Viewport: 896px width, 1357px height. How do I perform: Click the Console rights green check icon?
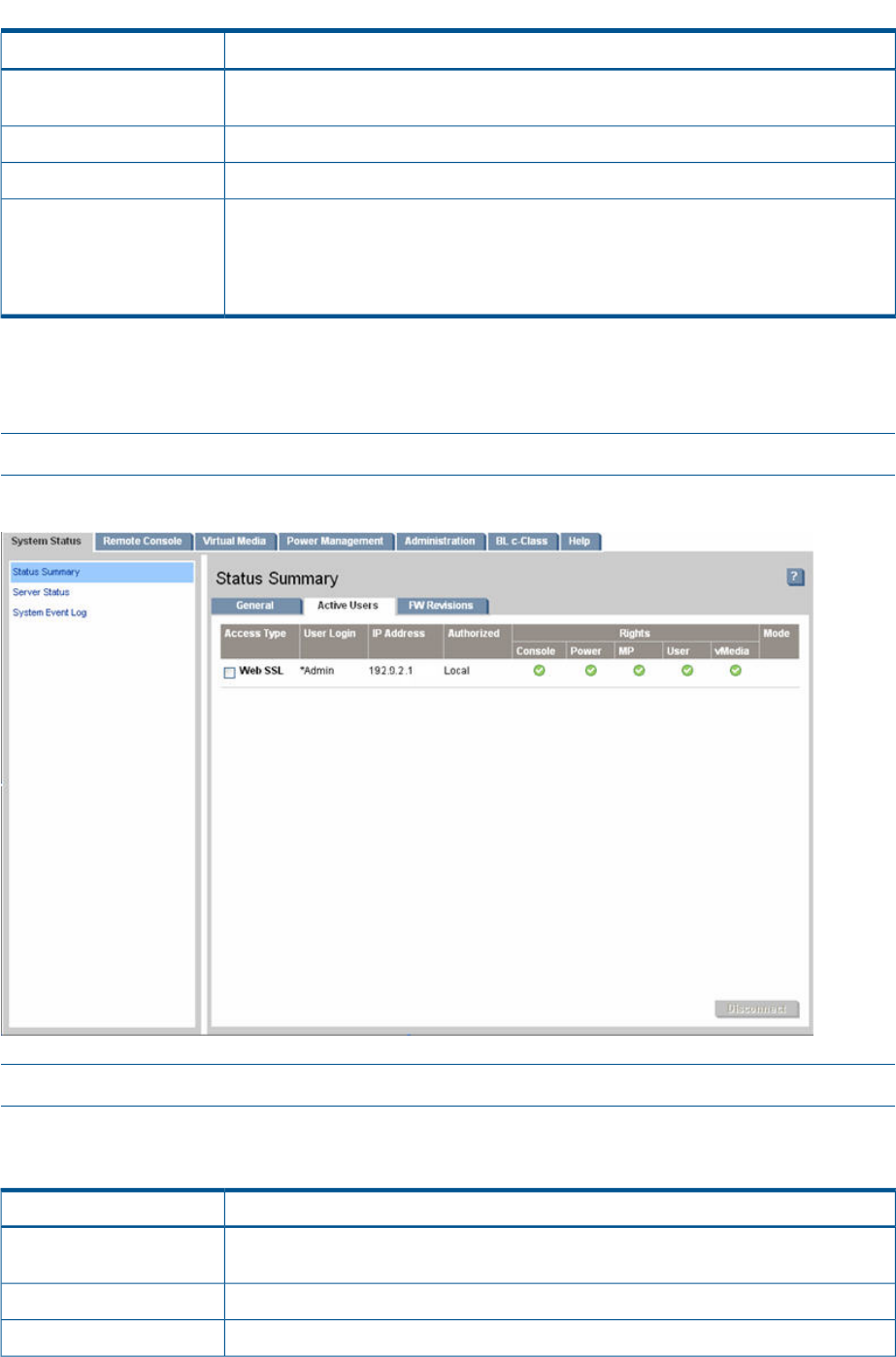[x=539, y=671]
